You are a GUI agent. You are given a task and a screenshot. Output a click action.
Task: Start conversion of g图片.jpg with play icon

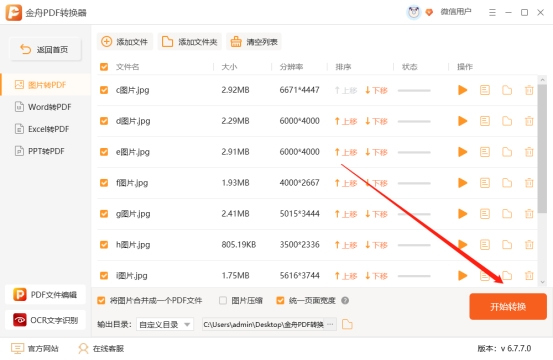point(462,214)
